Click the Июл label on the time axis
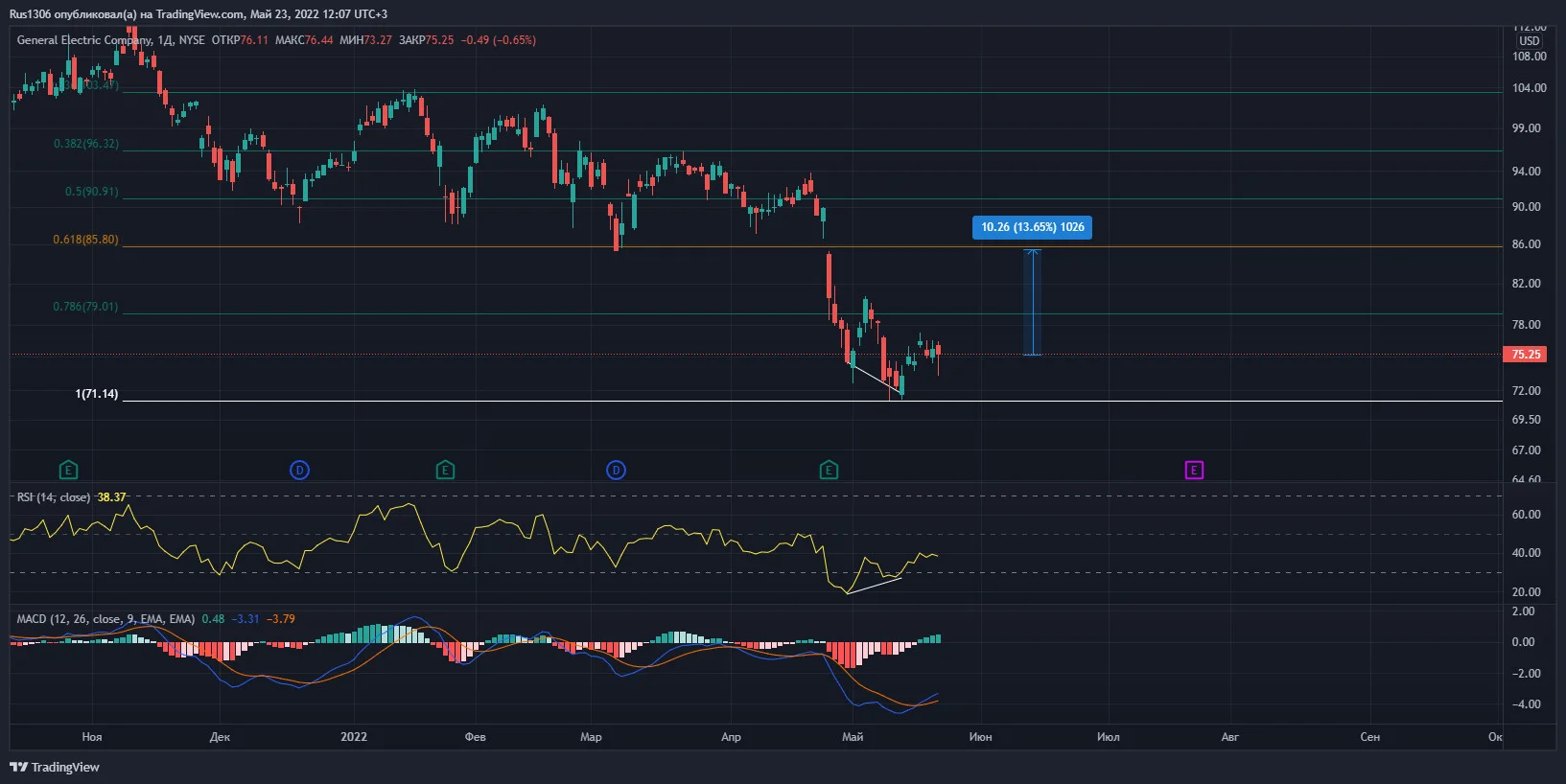Screen dimensions: 1566x784 (1108, 737)
